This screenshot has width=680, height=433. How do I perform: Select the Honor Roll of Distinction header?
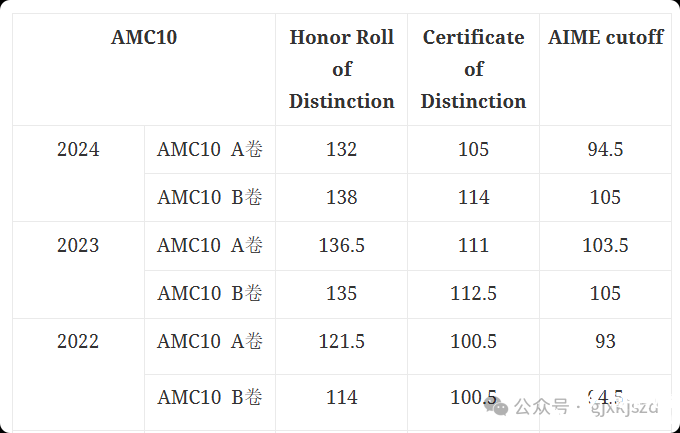[x=342, y=69]
